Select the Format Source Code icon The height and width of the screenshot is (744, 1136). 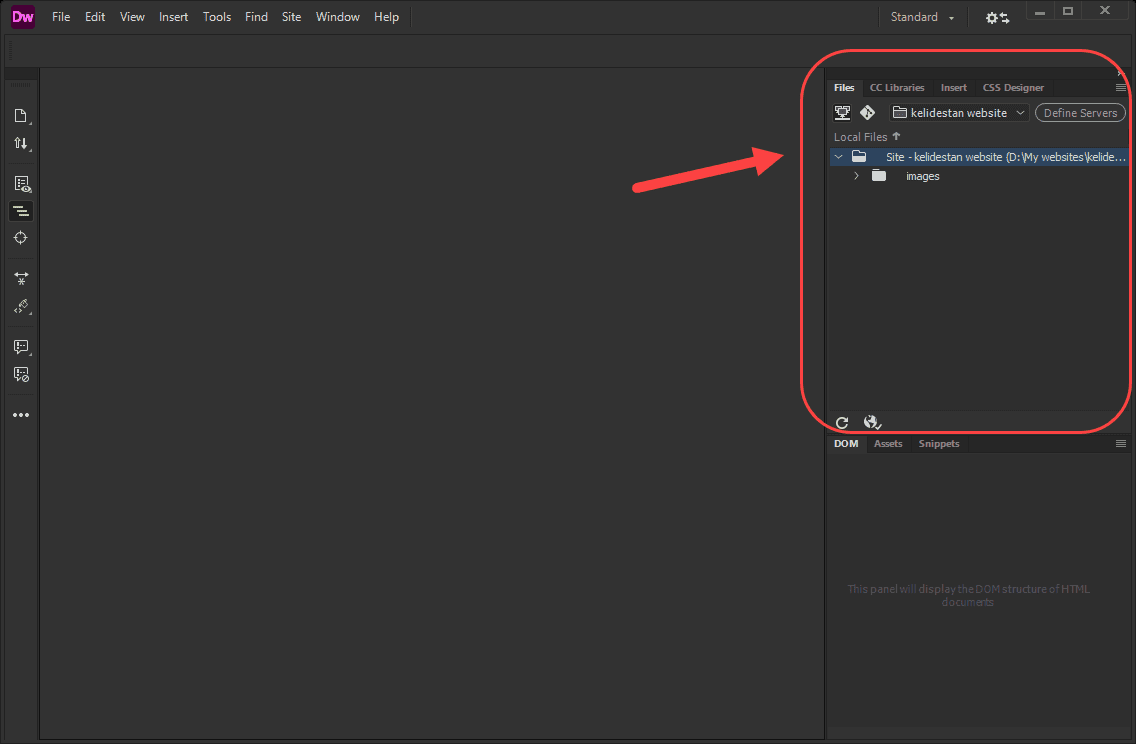point(21,212)
